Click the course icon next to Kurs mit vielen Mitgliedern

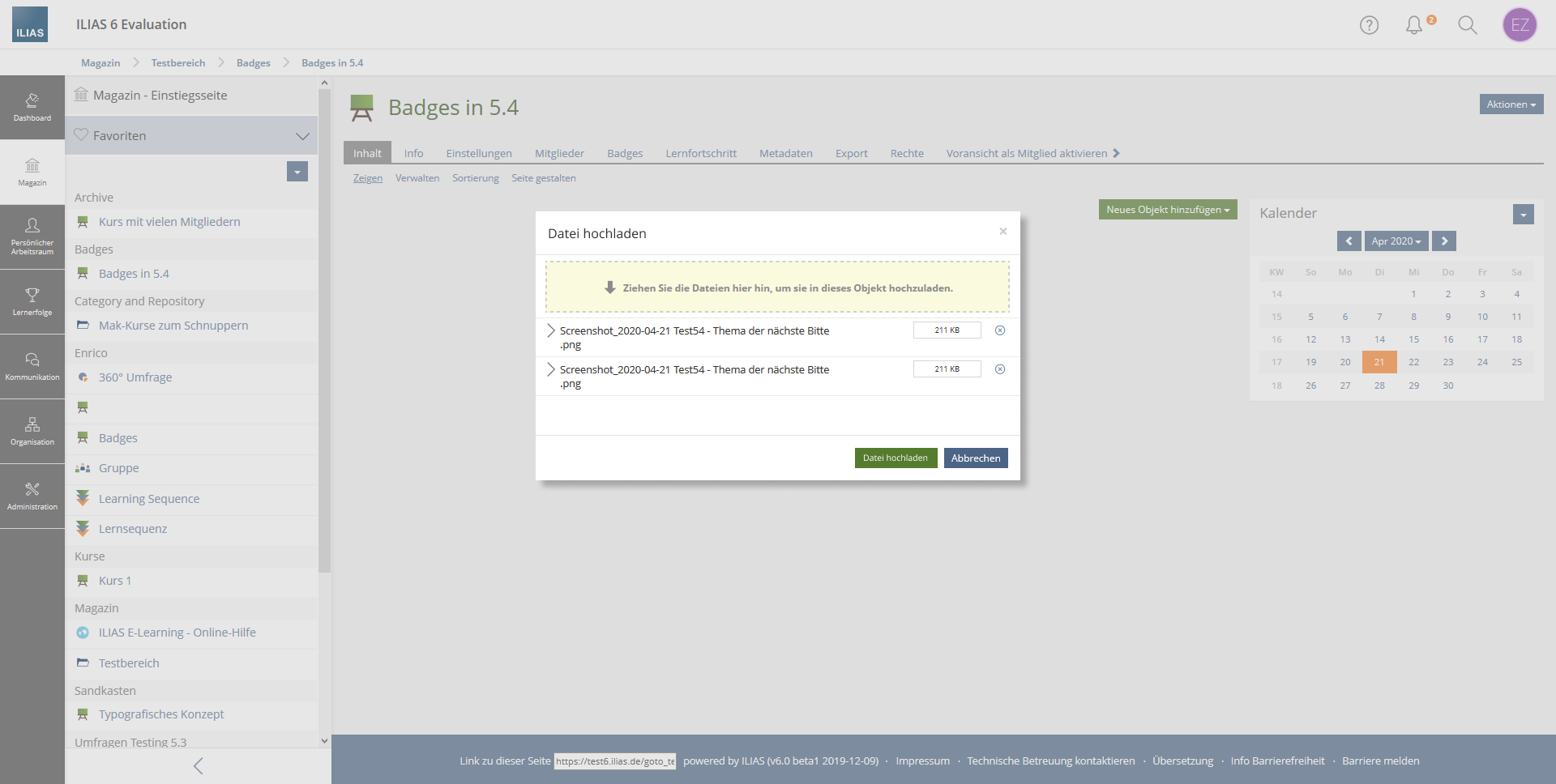[83, 222]
